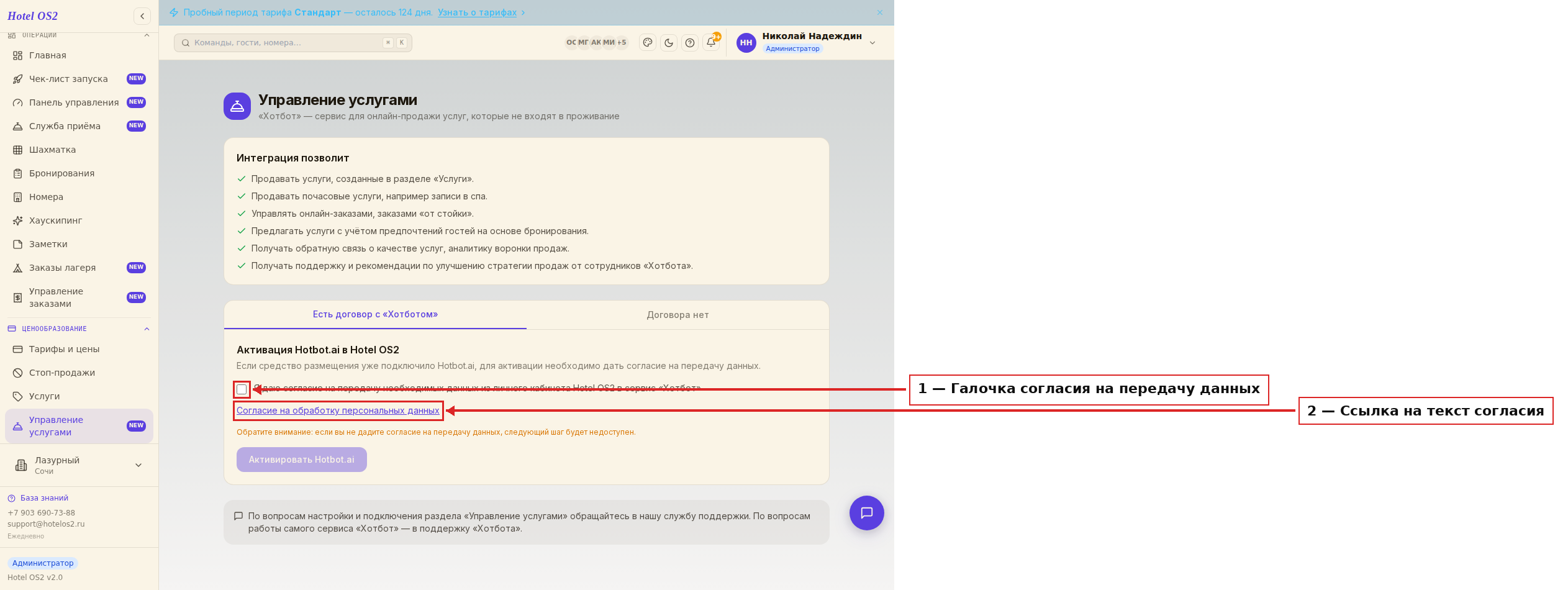Screen dimensions: 1568x590
Task: Dismiss the trial period banner
Action: coord(880,12)
